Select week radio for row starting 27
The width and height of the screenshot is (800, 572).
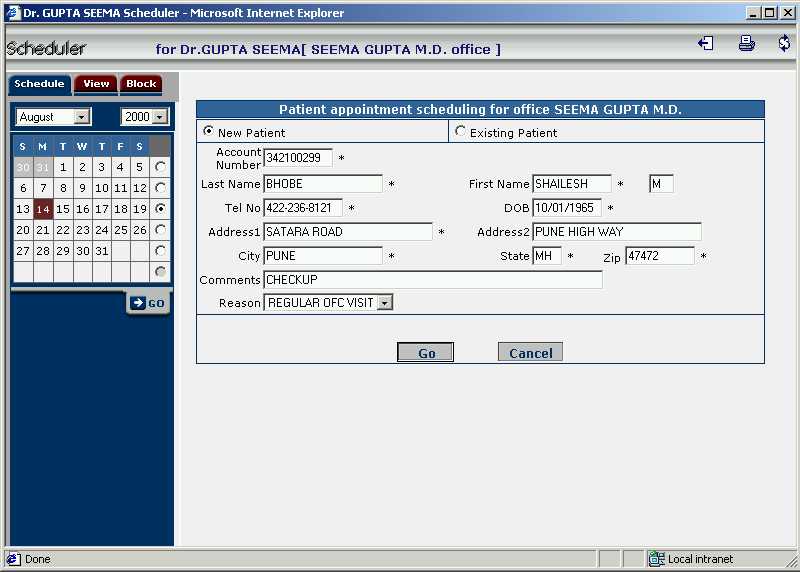click(x=160, y=251)
